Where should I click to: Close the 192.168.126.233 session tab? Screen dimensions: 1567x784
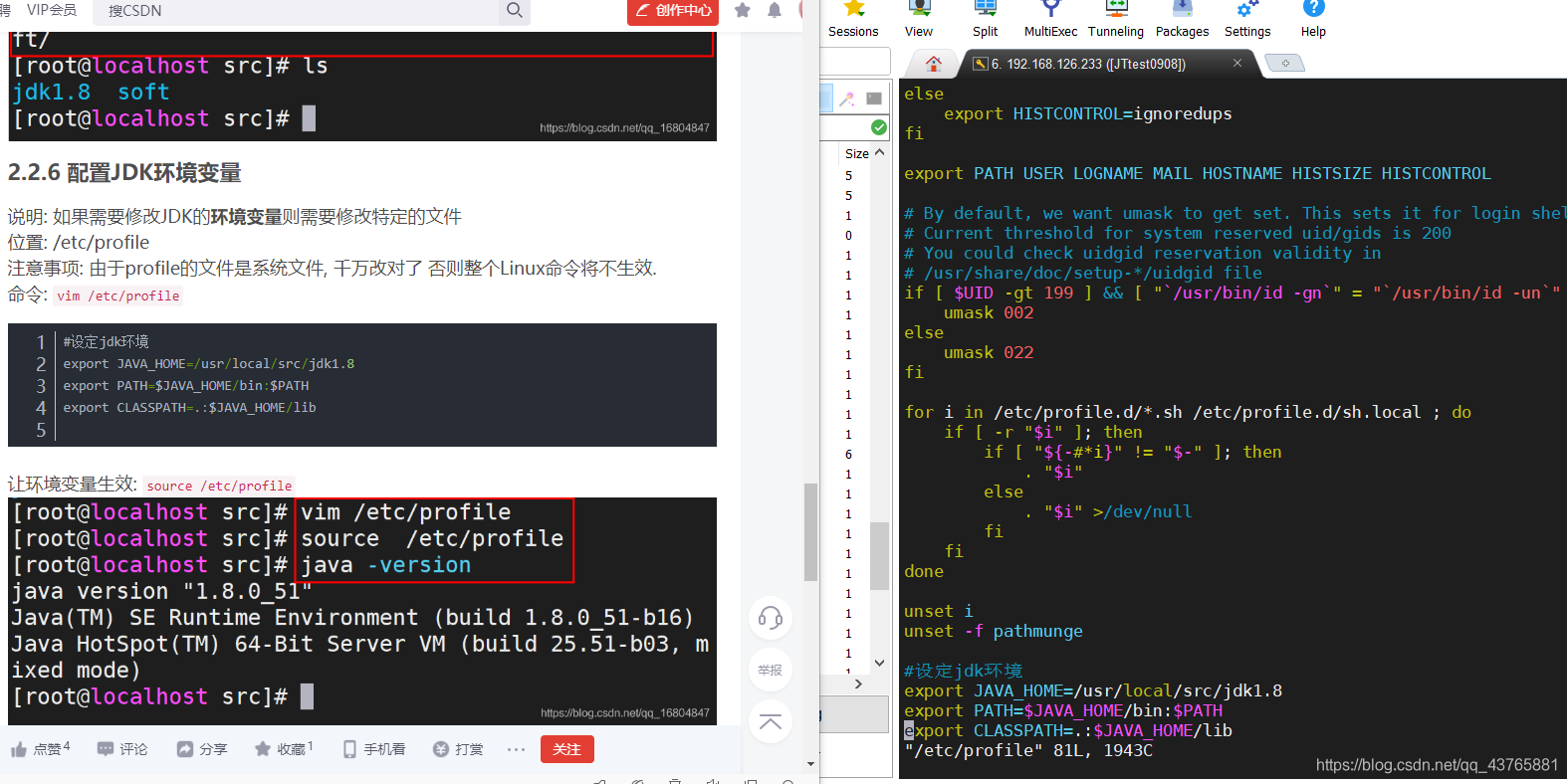point(1237,63)
